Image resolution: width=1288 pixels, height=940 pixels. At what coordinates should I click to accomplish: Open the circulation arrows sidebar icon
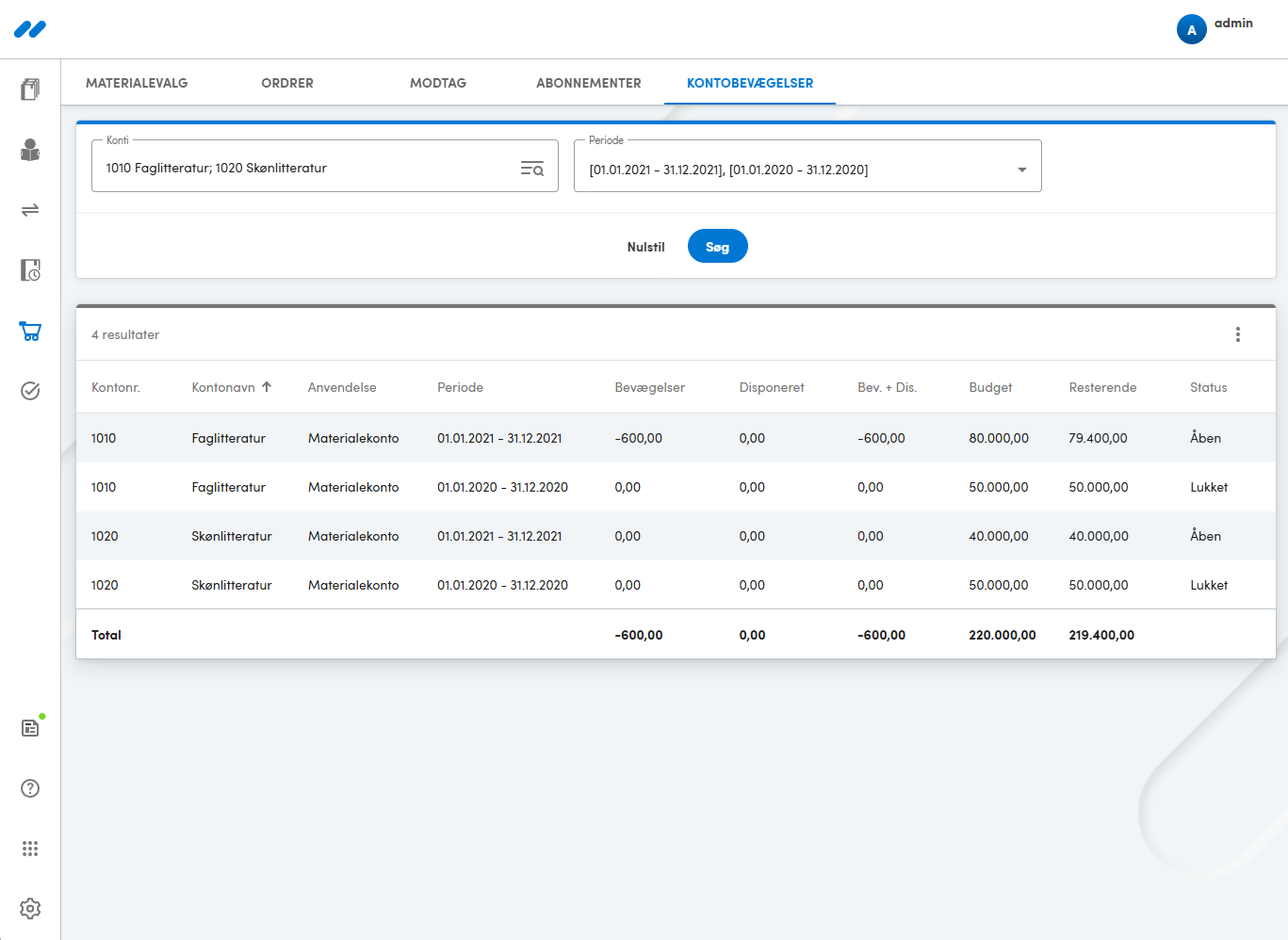pyautogui.click(x=30, y=210)
